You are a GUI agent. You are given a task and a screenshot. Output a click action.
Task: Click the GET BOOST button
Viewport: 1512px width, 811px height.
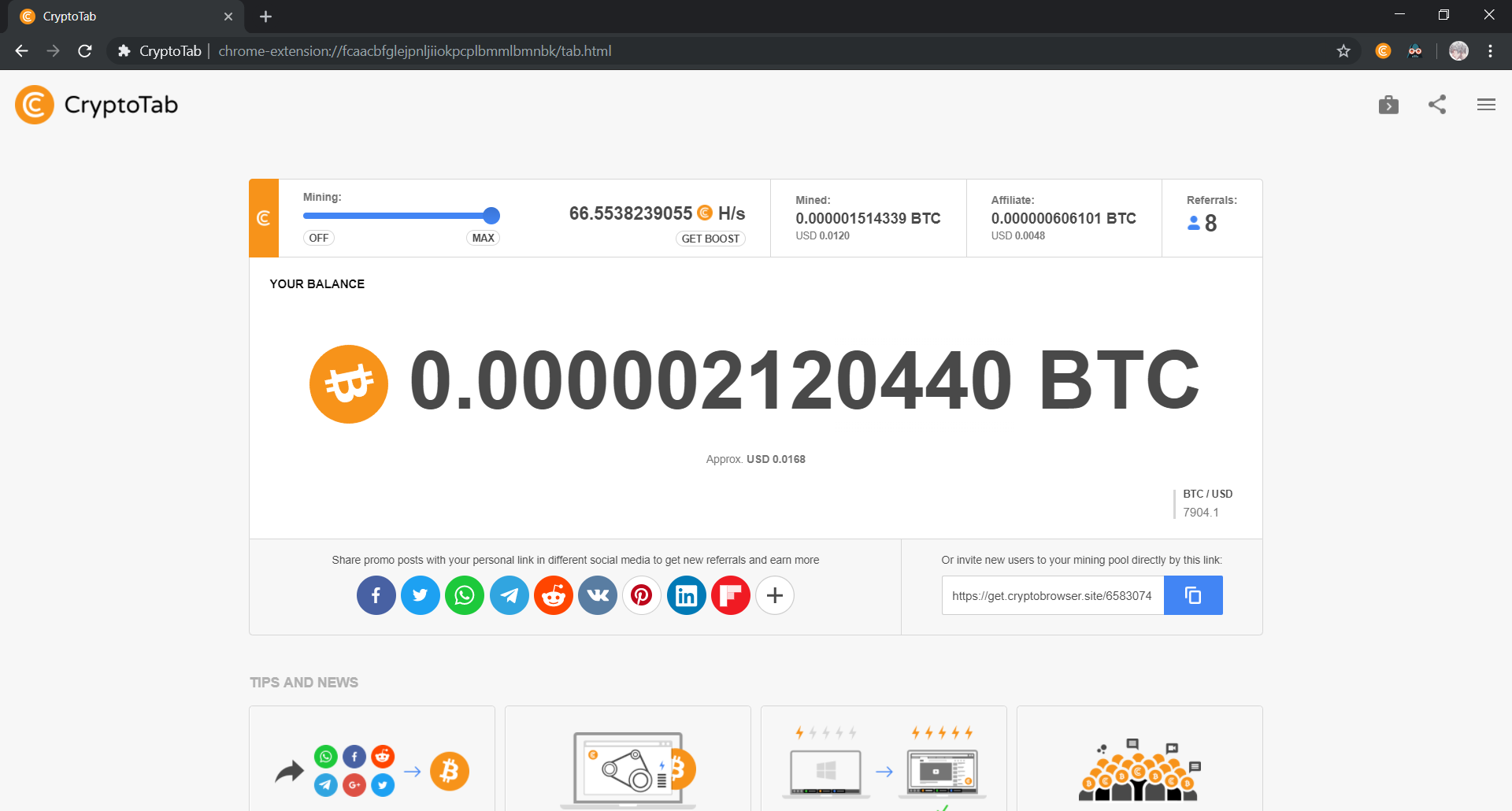[710, 239]
